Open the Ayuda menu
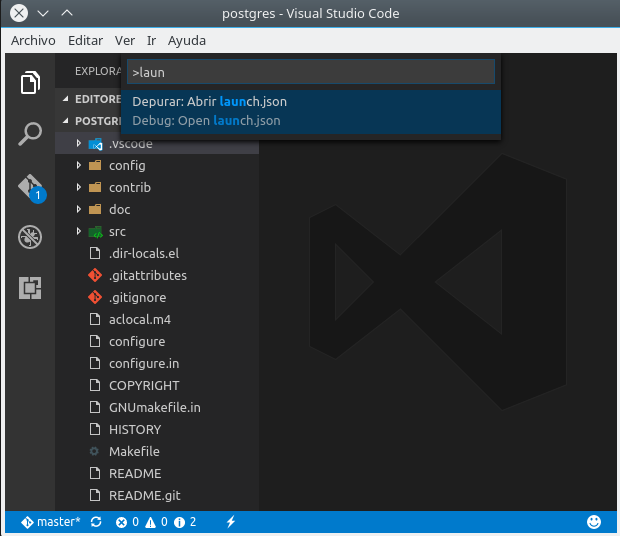This screenshot has width=620, height=536. coord(187,41)
